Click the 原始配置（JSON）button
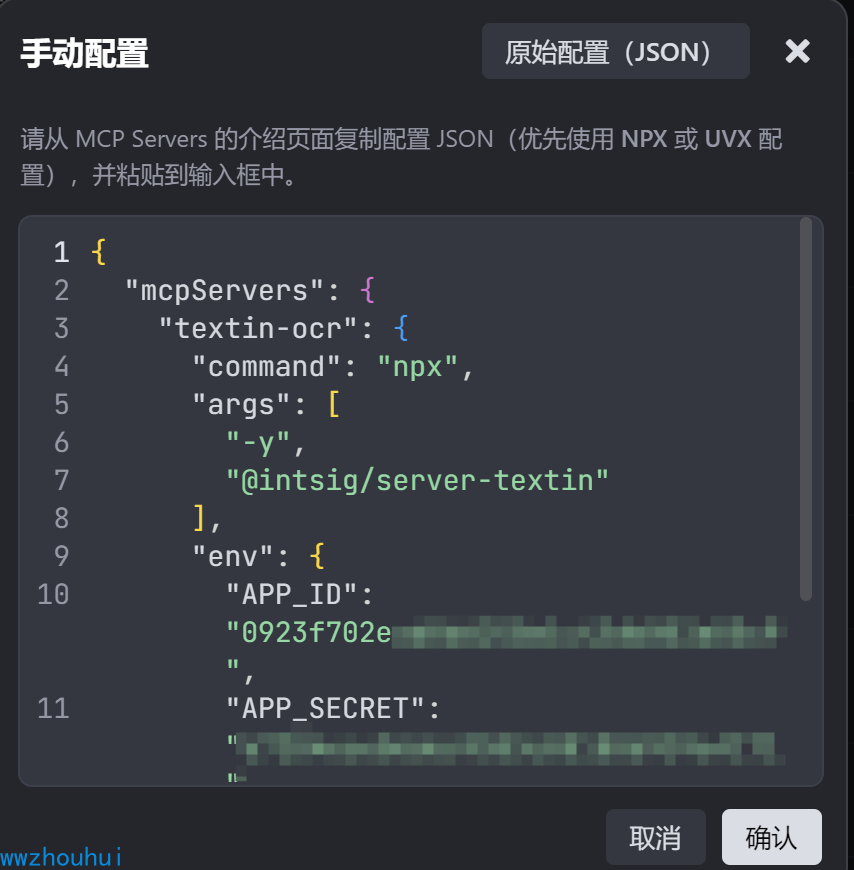Viewport: 854px width, 870px height. pyautogui.click(x=615, y=52)
